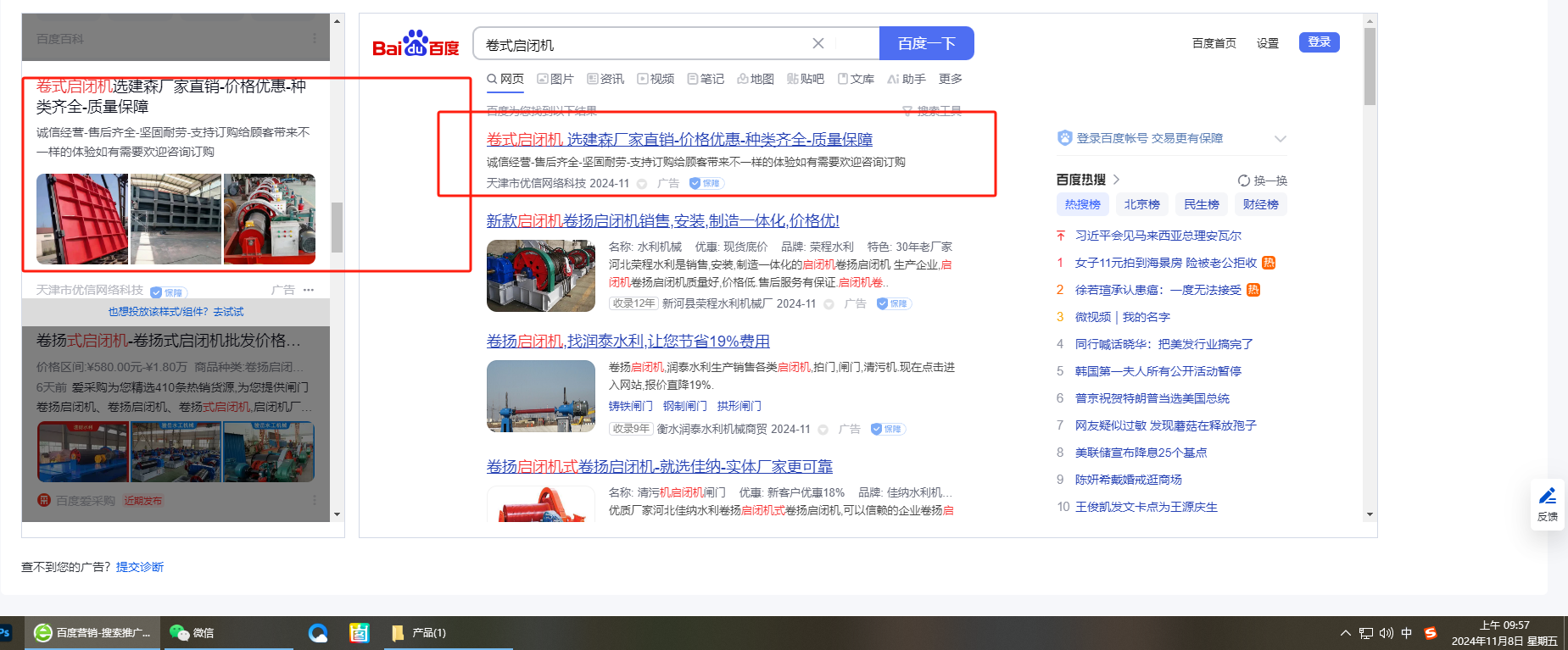Click the pinned top arrow icon before 习近平
This screenshot has height=650, width=1568.
[1060, 236]
